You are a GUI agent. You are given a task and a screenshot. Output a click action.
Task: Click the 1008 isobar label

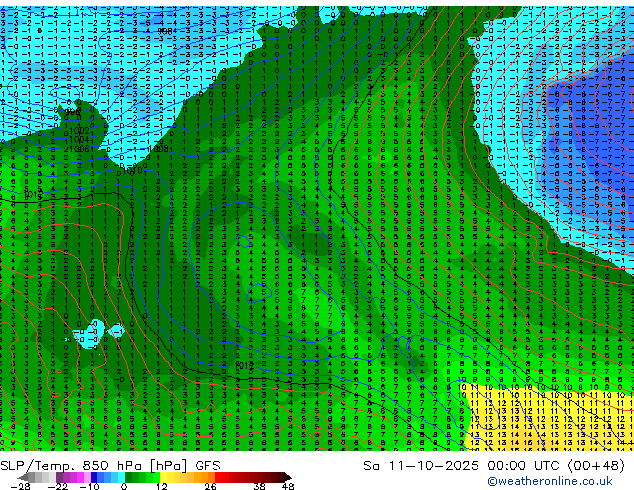pos(158,149)
